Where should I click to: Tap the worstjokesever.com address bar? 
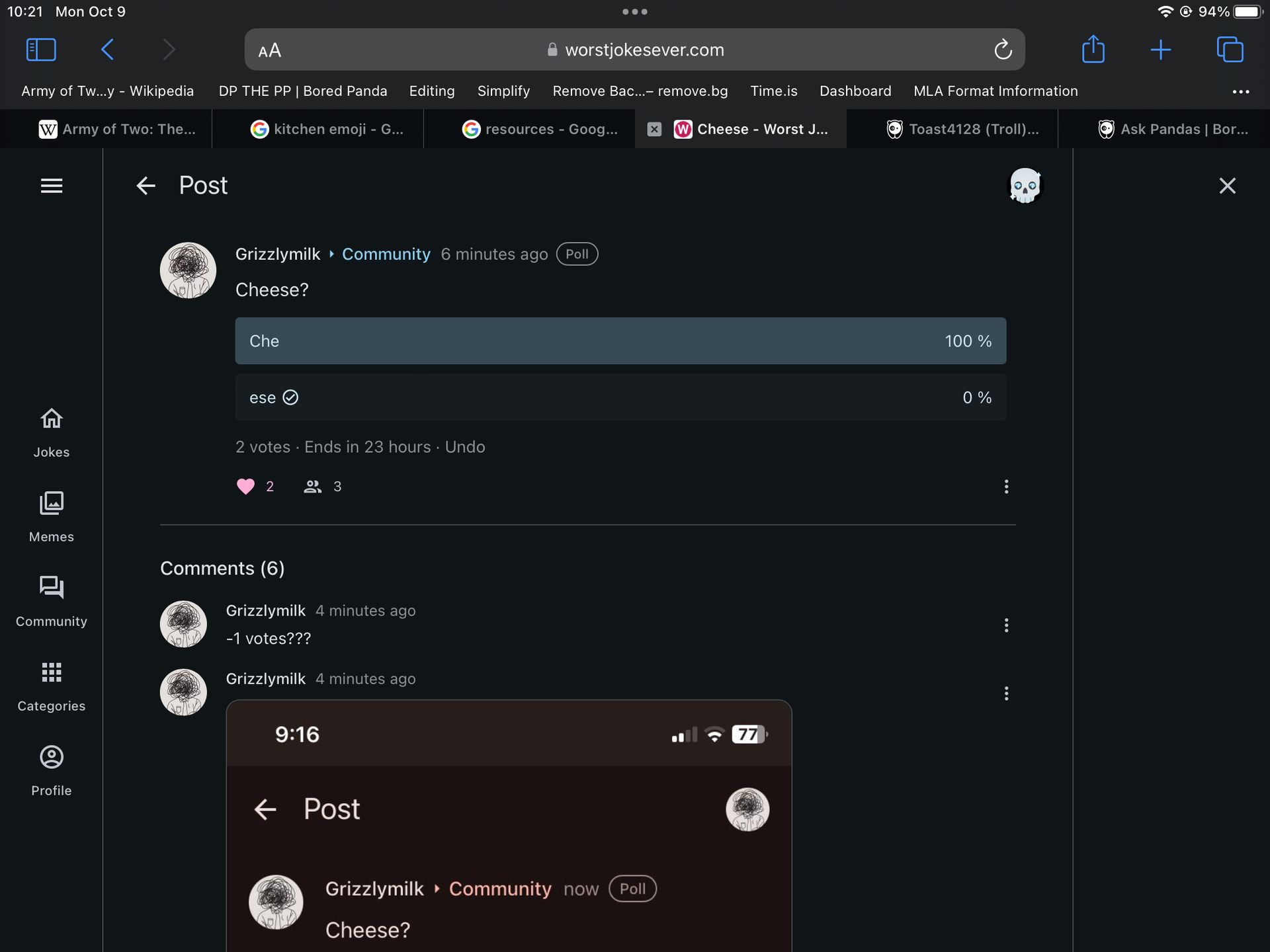tap(635, 50)
